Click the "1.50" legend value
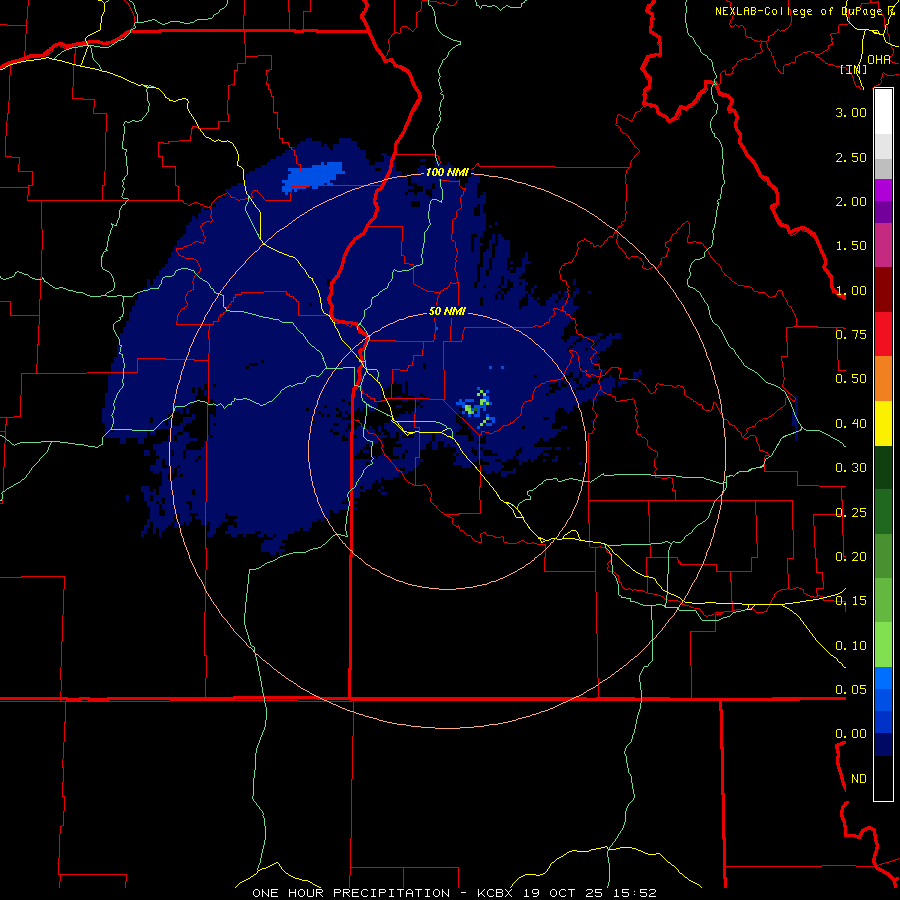Viewport: 900px width, 900px height. tap(851, 246)
